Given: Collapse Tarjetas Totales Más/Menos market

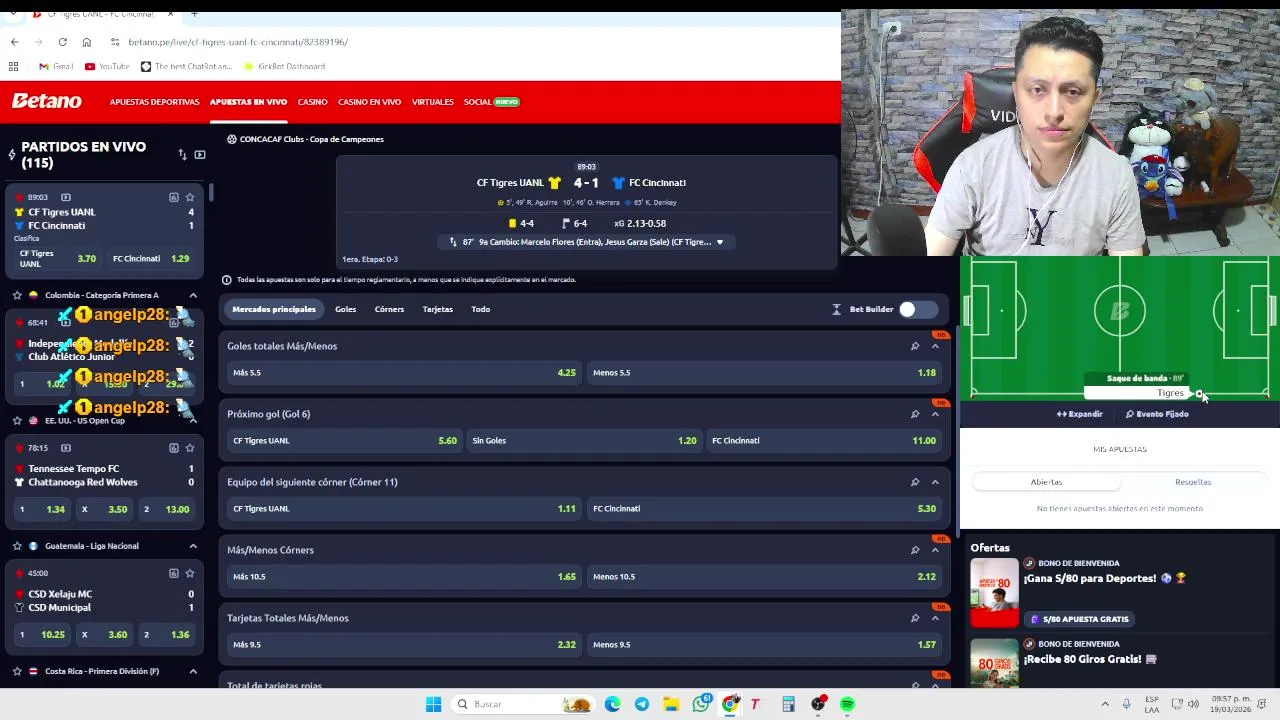Looking at the screenshot, I should (935, 618).
